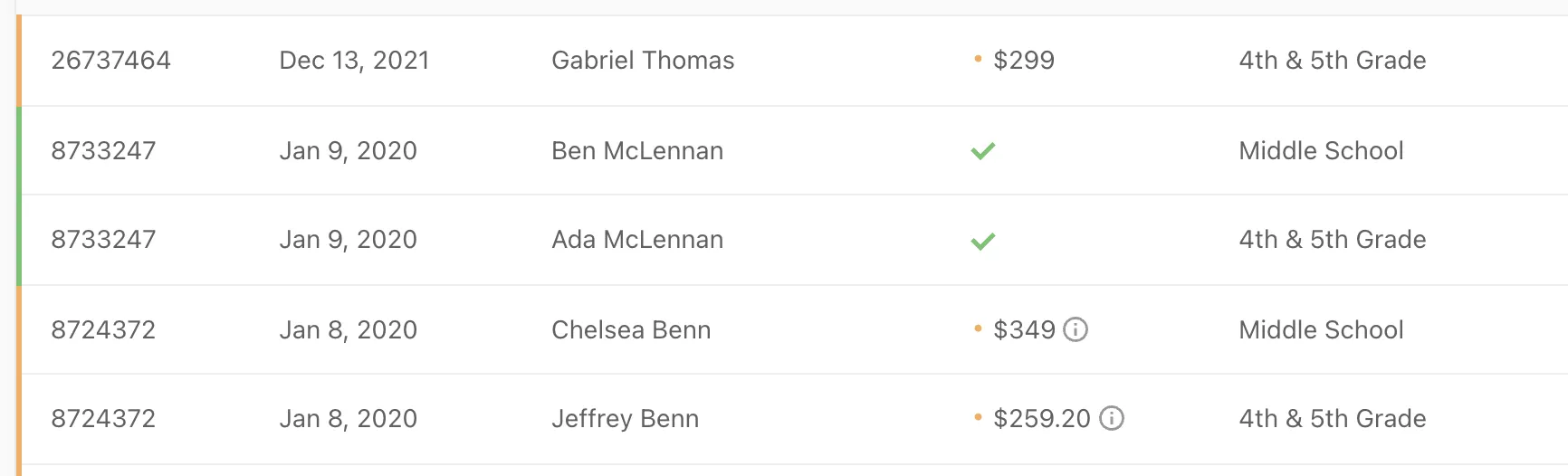Click 4th & 5th Grade for Jeffrey Benn

1332,419
